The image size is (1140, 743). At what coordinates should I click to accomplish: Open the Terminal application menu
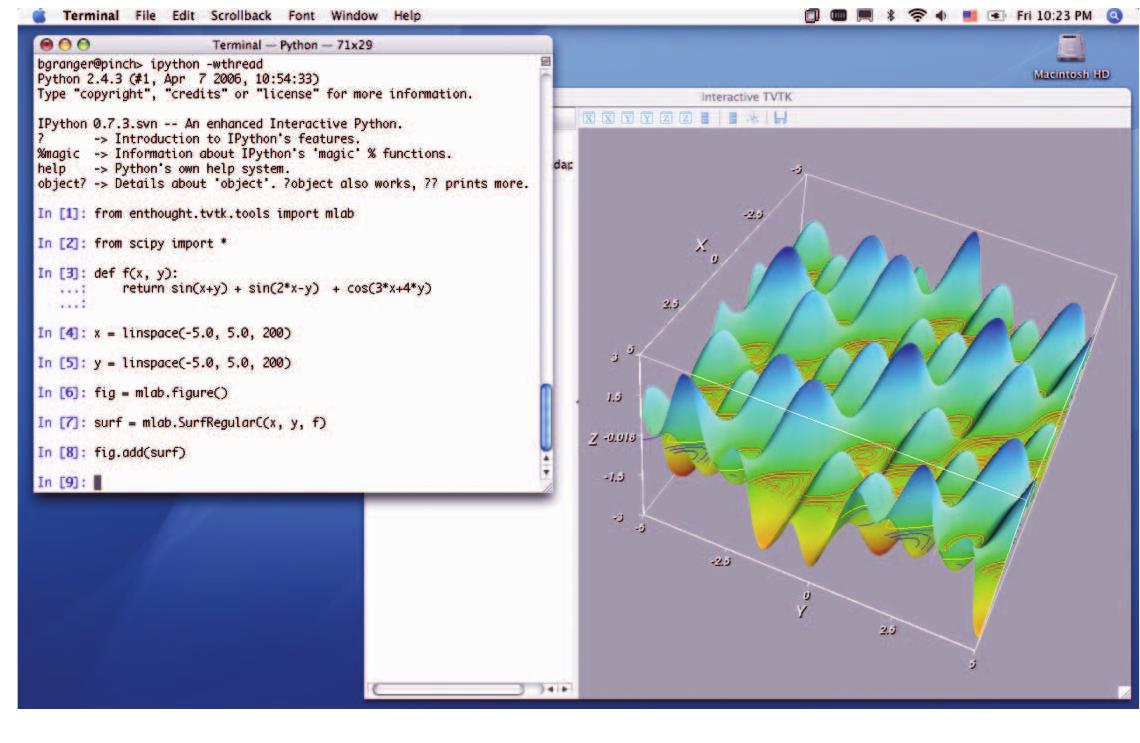tap(91, 15)
